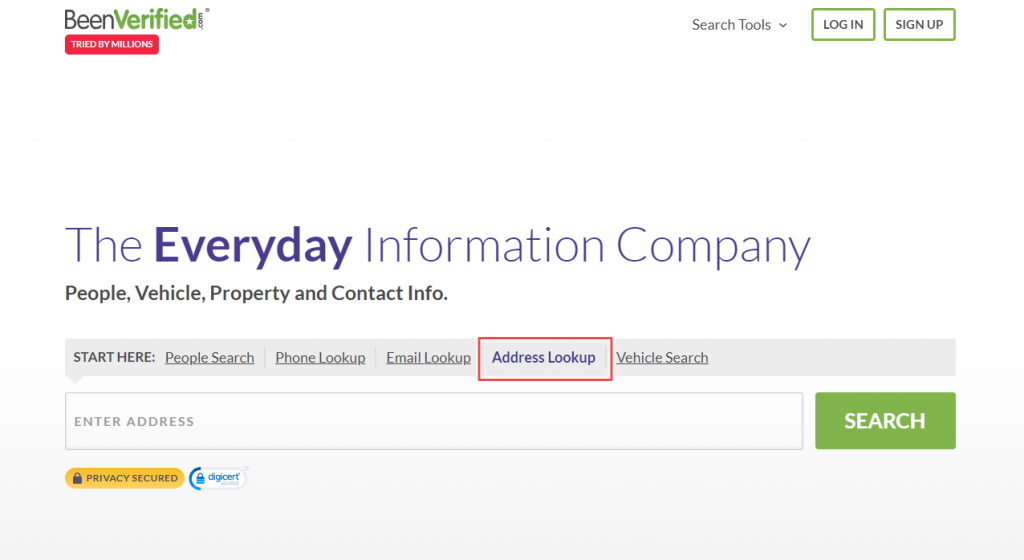Select the Phone Lookup tab
Screen dimensions: 1024x560
pos(320,358)
